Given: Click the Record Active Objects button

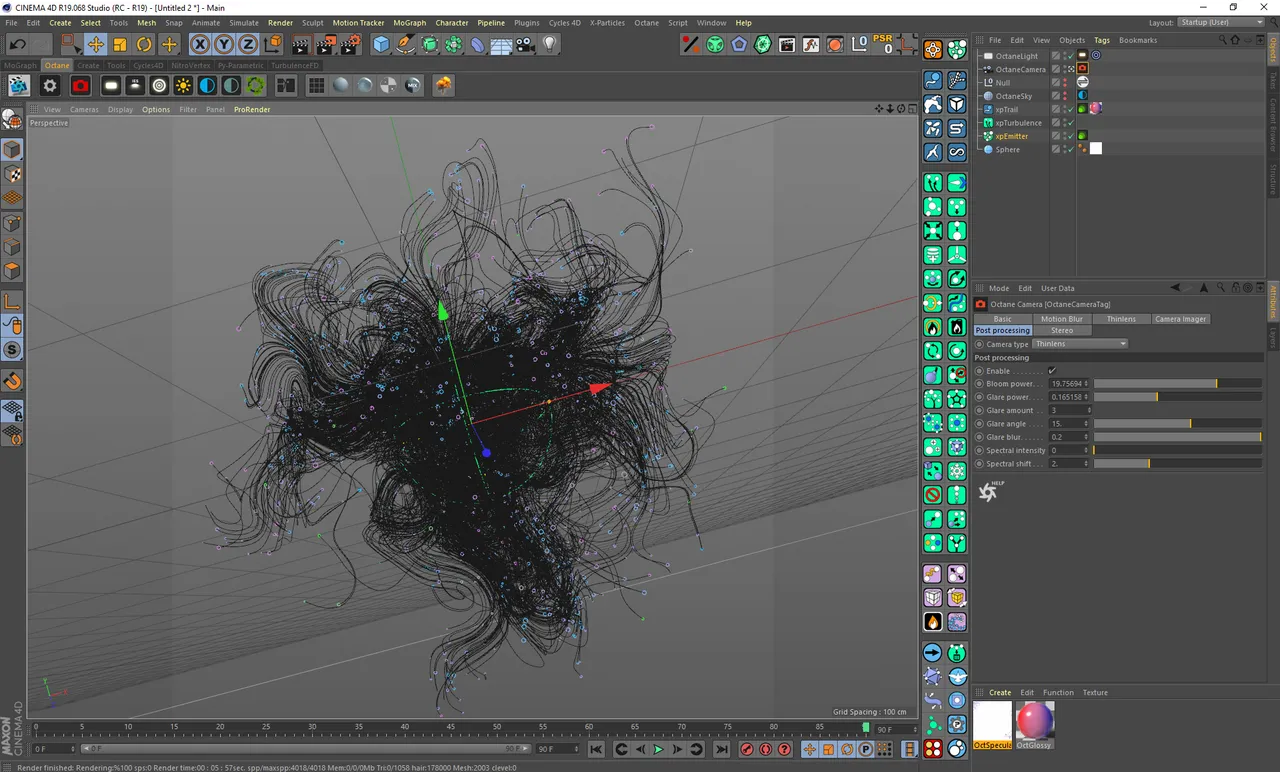Looking at the screenshot, I should tap(746, 749).
